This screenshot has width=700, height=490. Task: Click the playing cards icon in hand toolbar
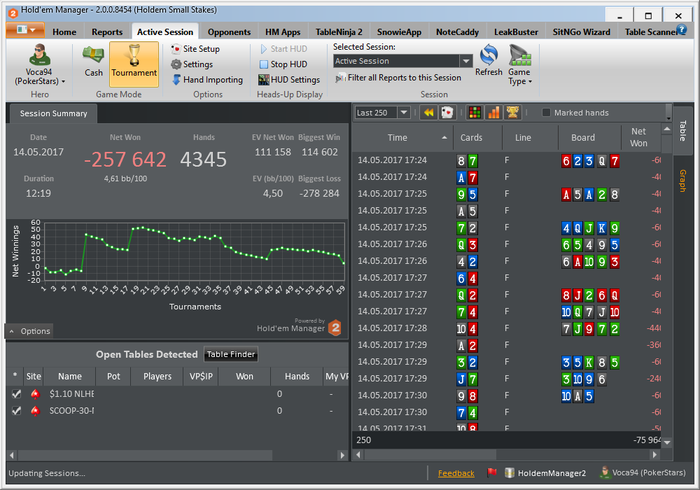click(449, 113)
